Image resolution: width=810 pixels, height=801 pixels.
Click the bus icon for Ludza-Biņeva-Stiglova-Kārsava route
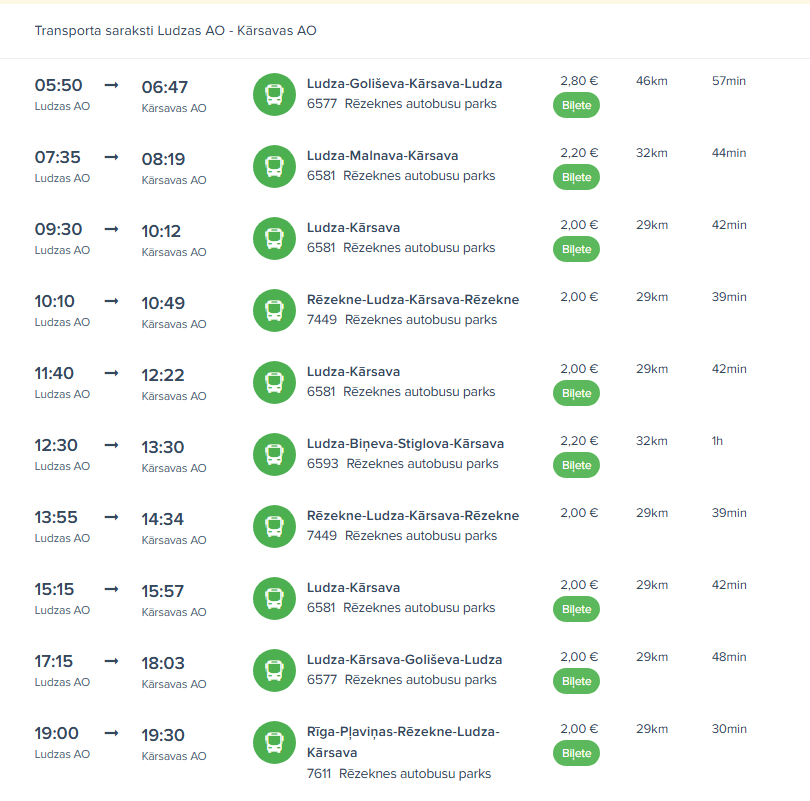pos(274,455)
